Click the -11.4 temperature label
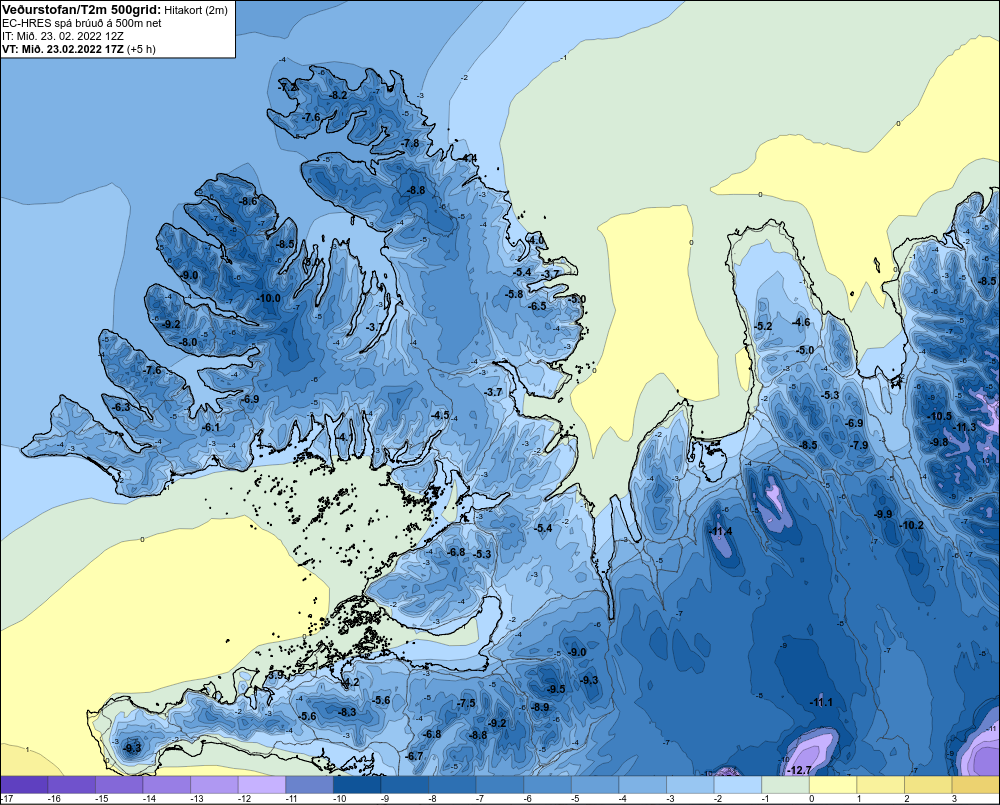1000x805 pixels. click(721, 531)
